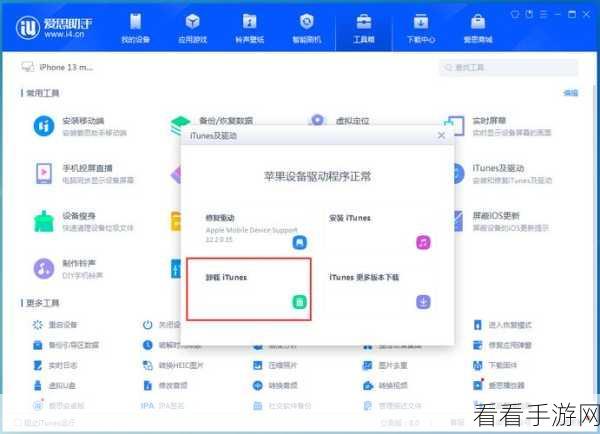This screenshot has width=600, height=434.
Task: Click the skin (shirt) icon in title bar
Action: (x=515, y=15)
